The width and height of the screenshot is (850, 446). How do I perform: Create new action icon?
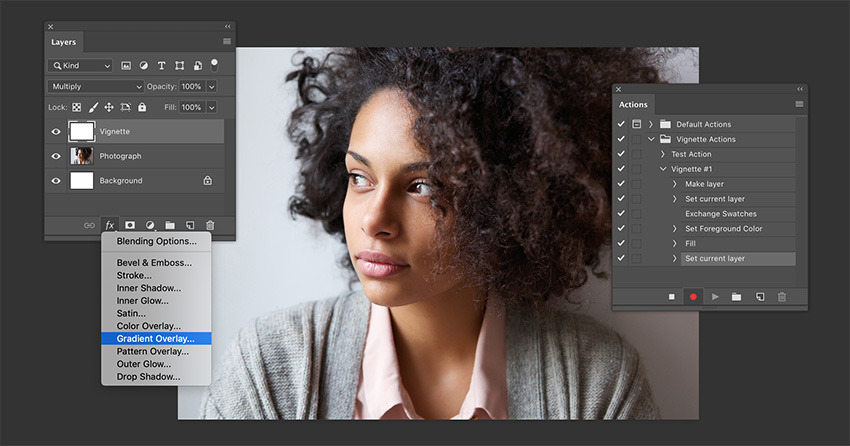[x=760, y=297]
